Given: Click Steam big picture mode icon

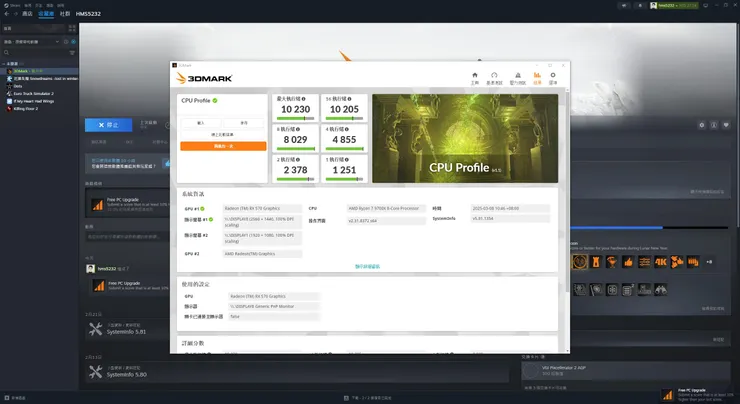Looking at the screenshot, I should coord(706,6).
